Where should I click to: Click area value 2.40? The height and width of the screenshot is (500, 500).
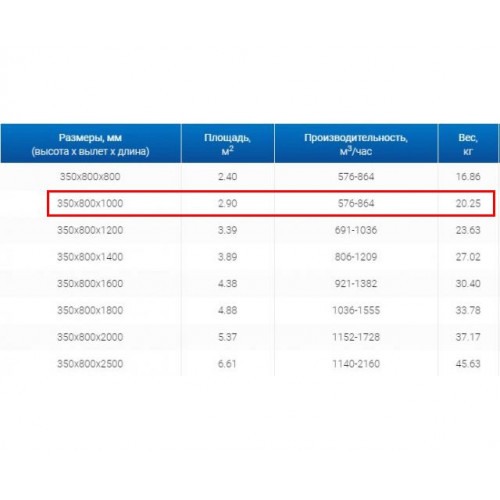coord(228,177)
